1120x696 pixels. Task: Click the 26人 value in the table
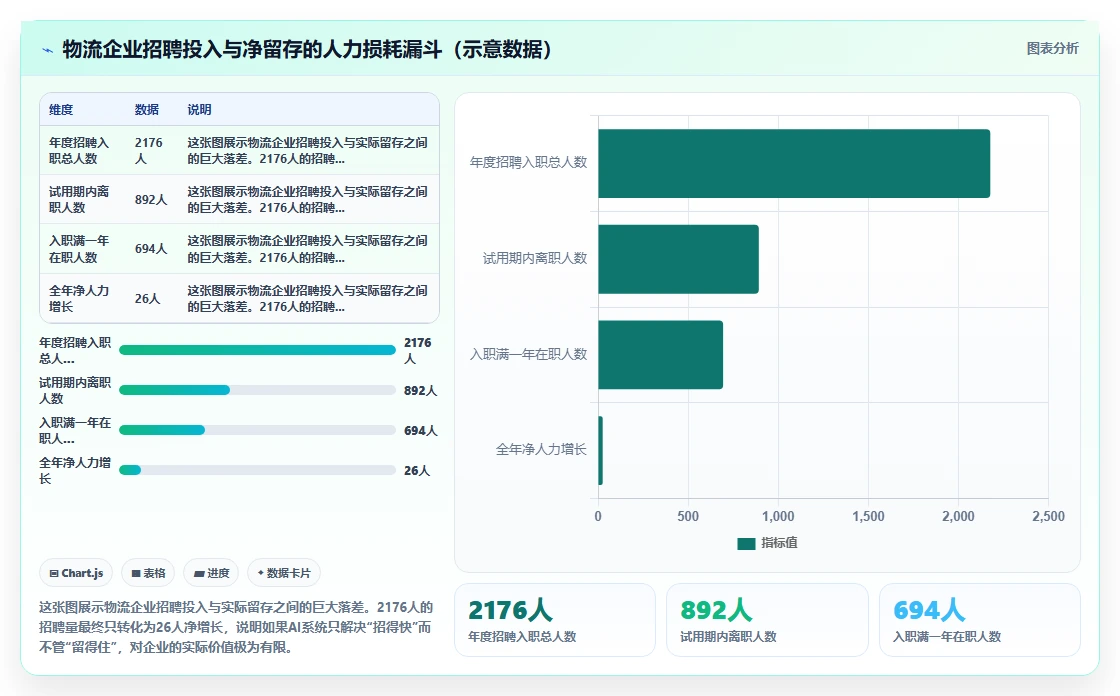pos(147,299)
